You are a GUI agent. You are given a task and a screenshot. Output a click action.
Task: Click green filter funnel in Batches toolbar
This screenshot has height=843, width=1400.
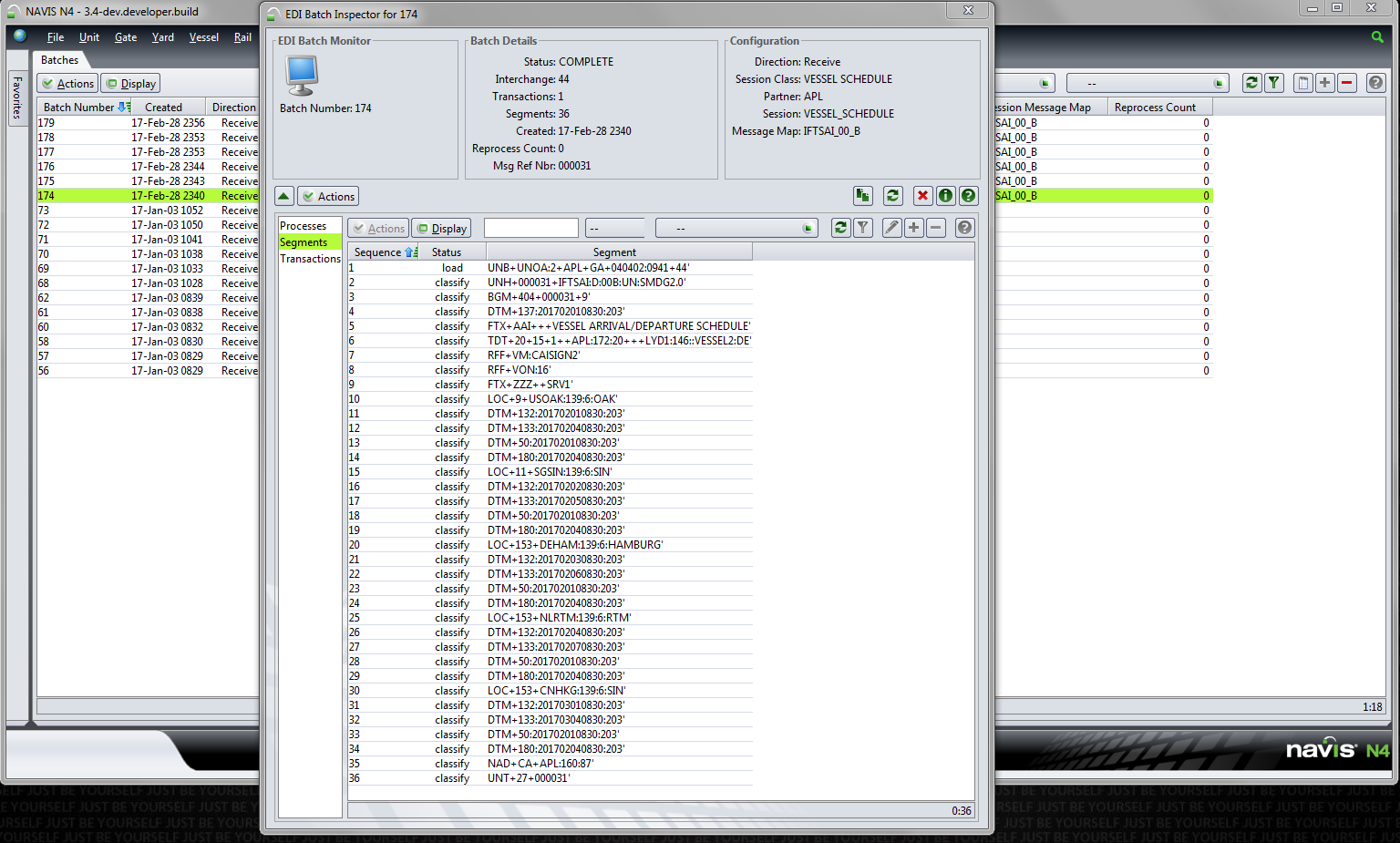pyautogui.click(x=1274, y=83)
